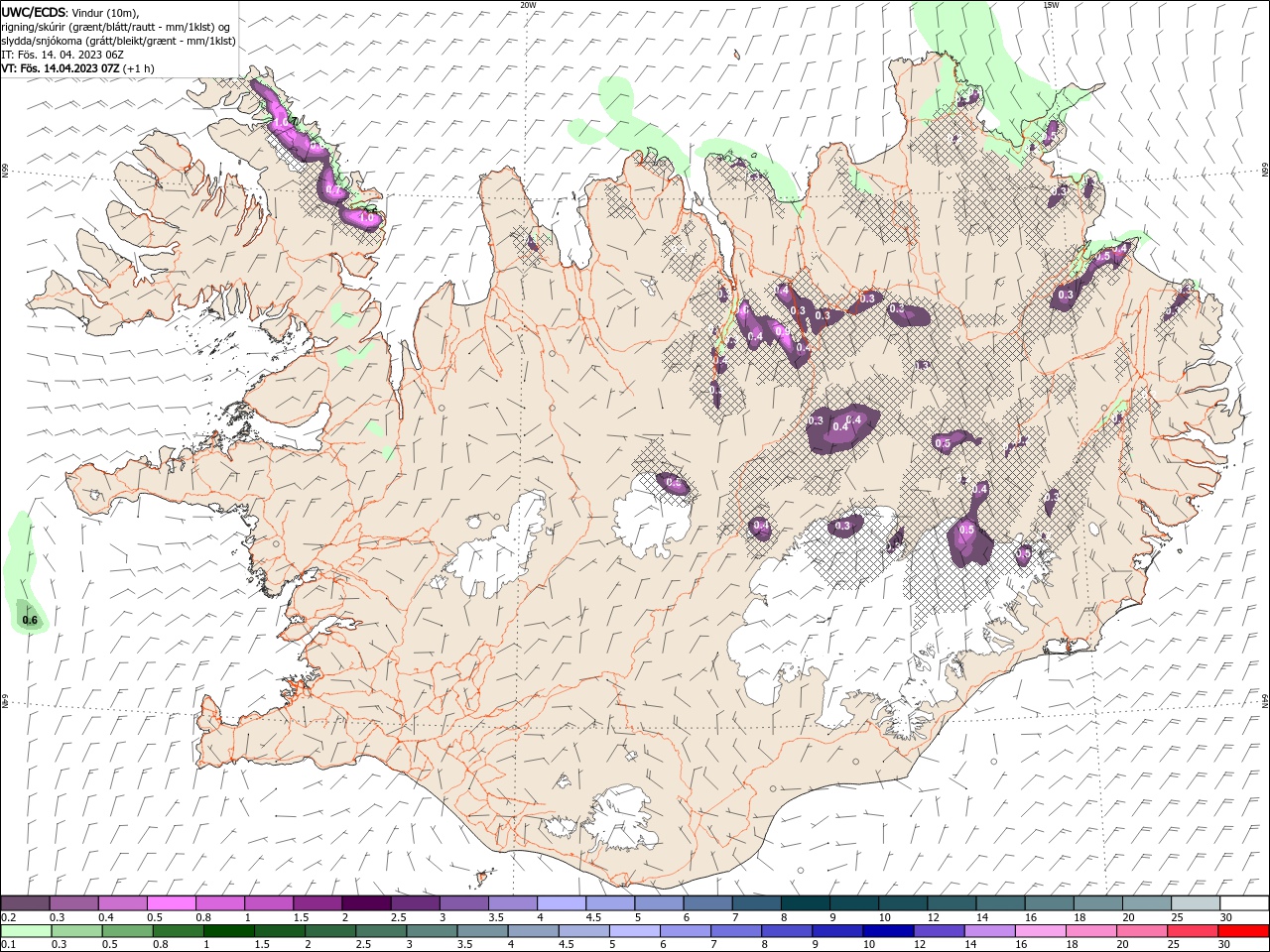Select the light lavender 4 swatch on the snow scale

[x=562, y=903]
